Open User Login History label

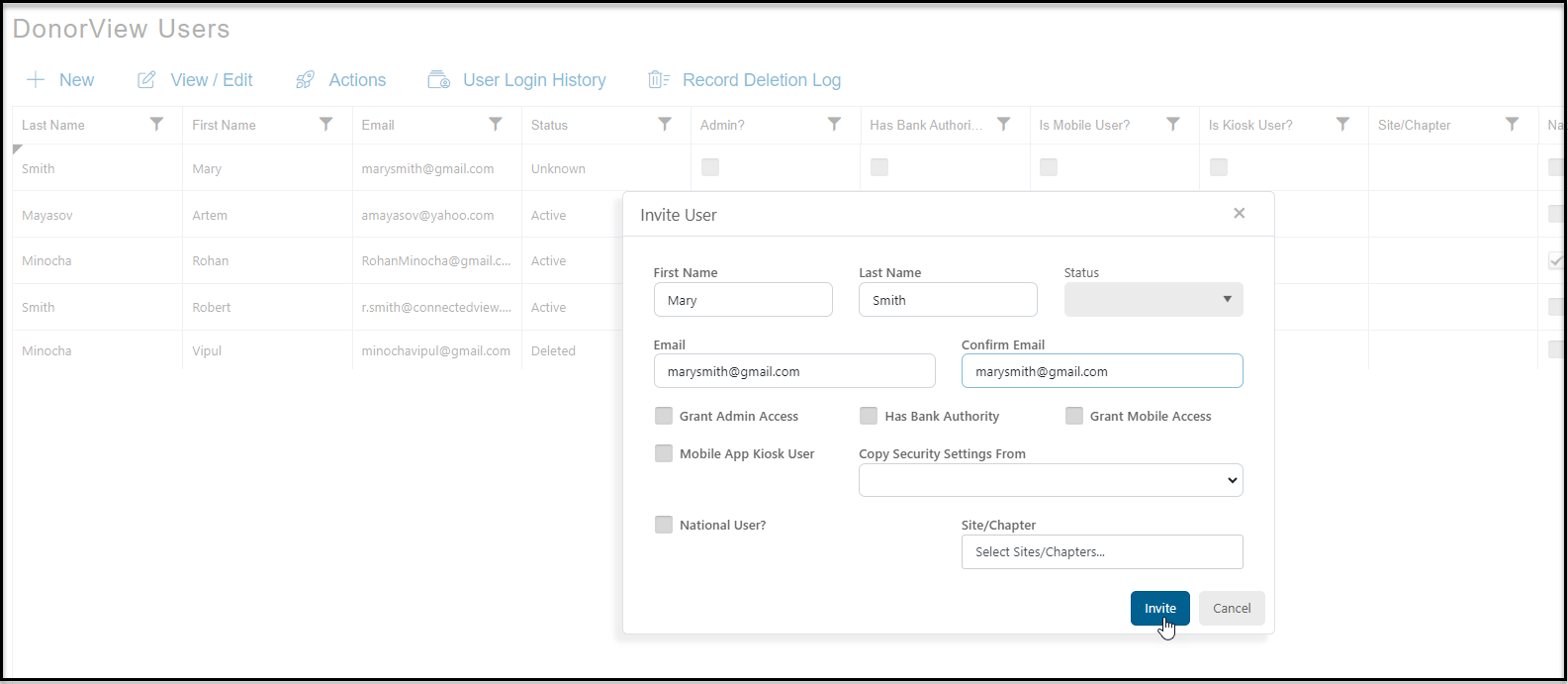[534, 80]
